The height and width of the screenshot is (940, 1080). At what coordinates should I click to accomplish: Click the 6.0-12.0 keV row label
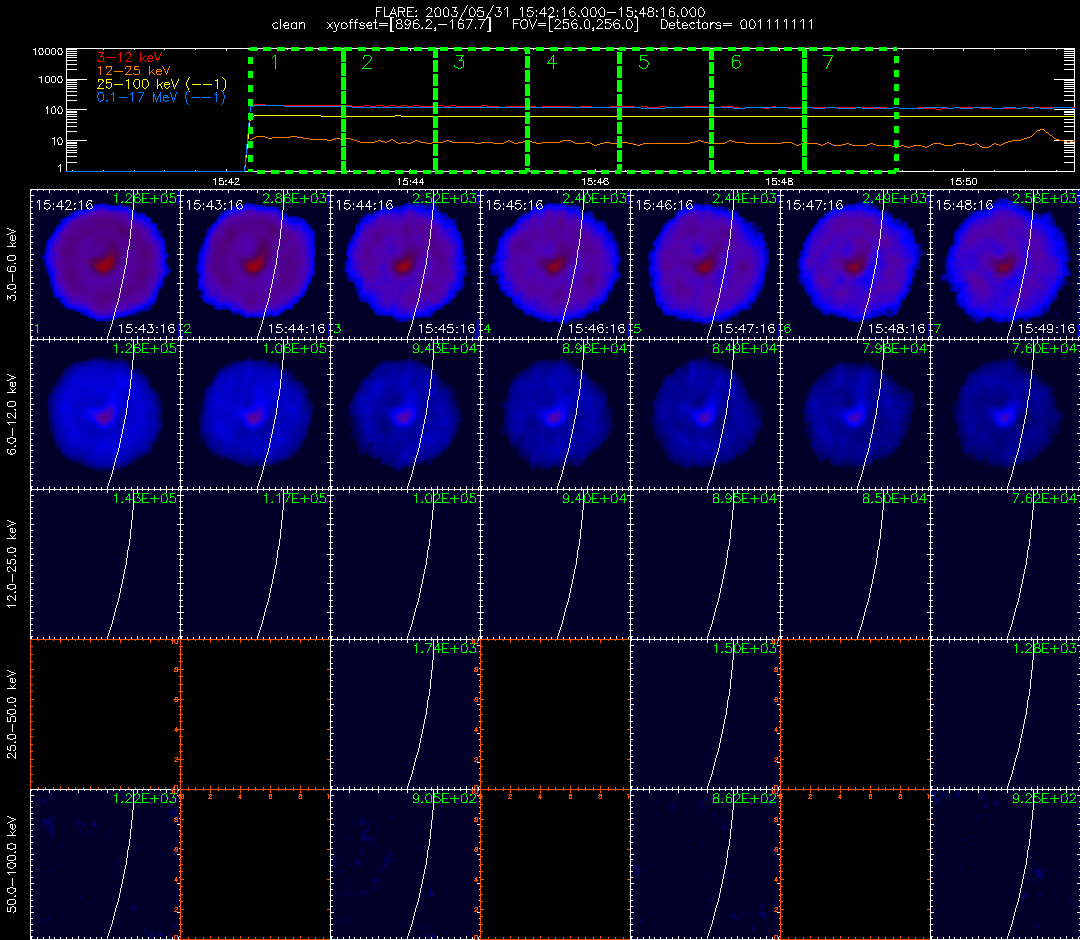pos(12,415)
